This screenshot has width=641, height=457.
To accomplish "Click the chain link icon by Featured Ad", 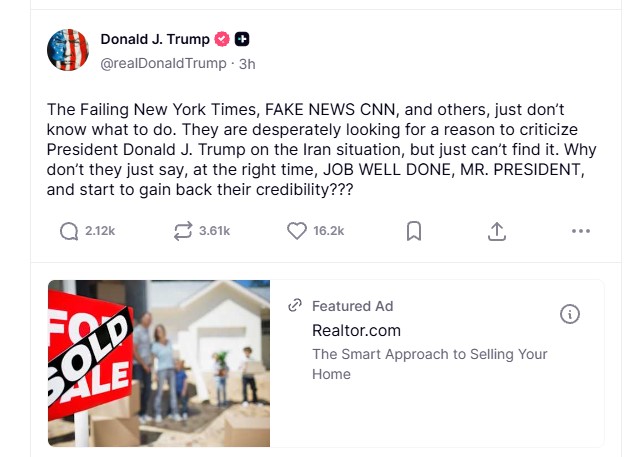I will [x=295, y=306].
